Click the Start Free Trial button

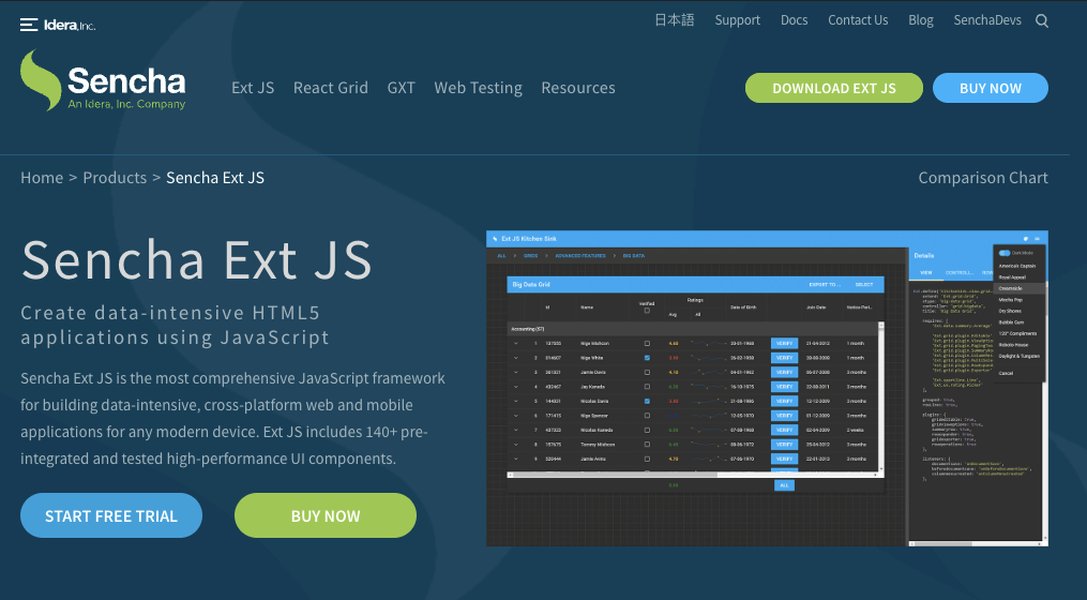pos(111,515)
